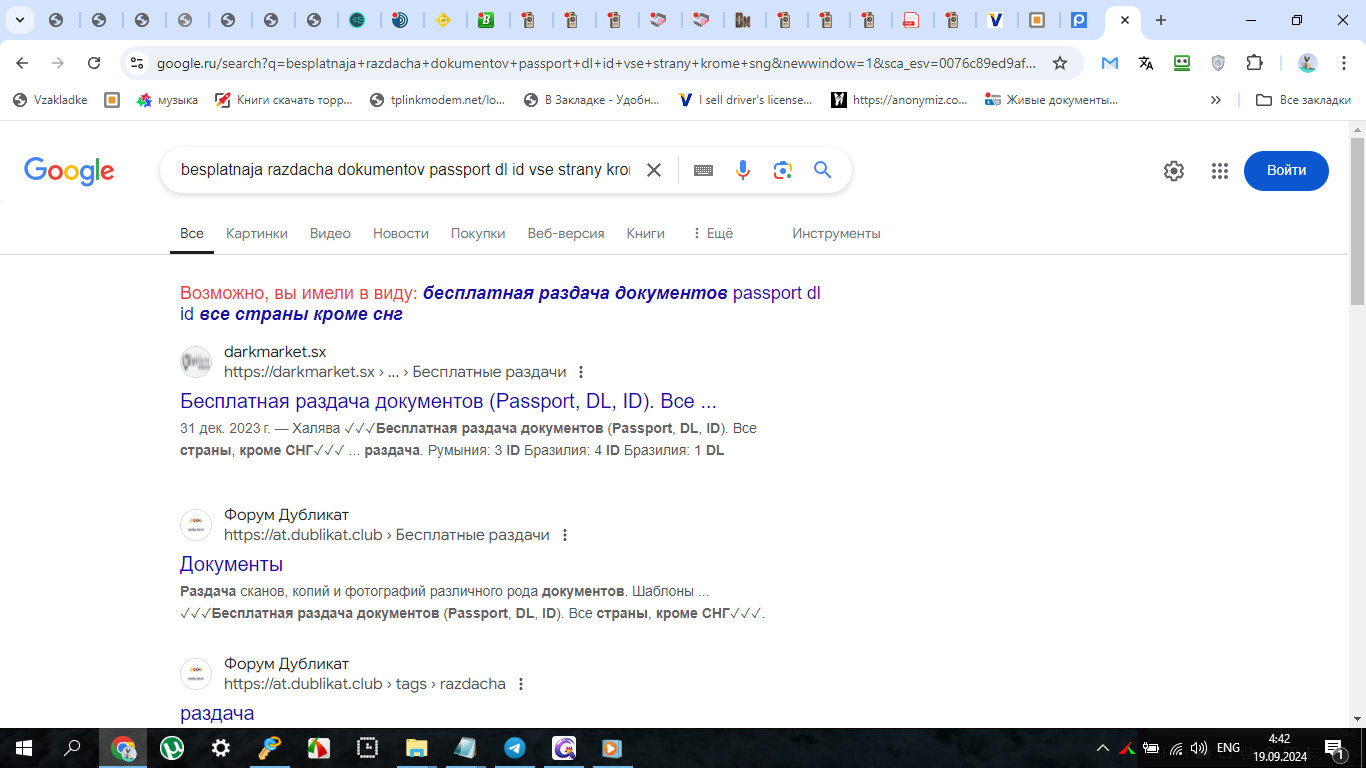Switch to the green B icon tab
This screenshot has height=768, width=1366.
click(486, 20)
